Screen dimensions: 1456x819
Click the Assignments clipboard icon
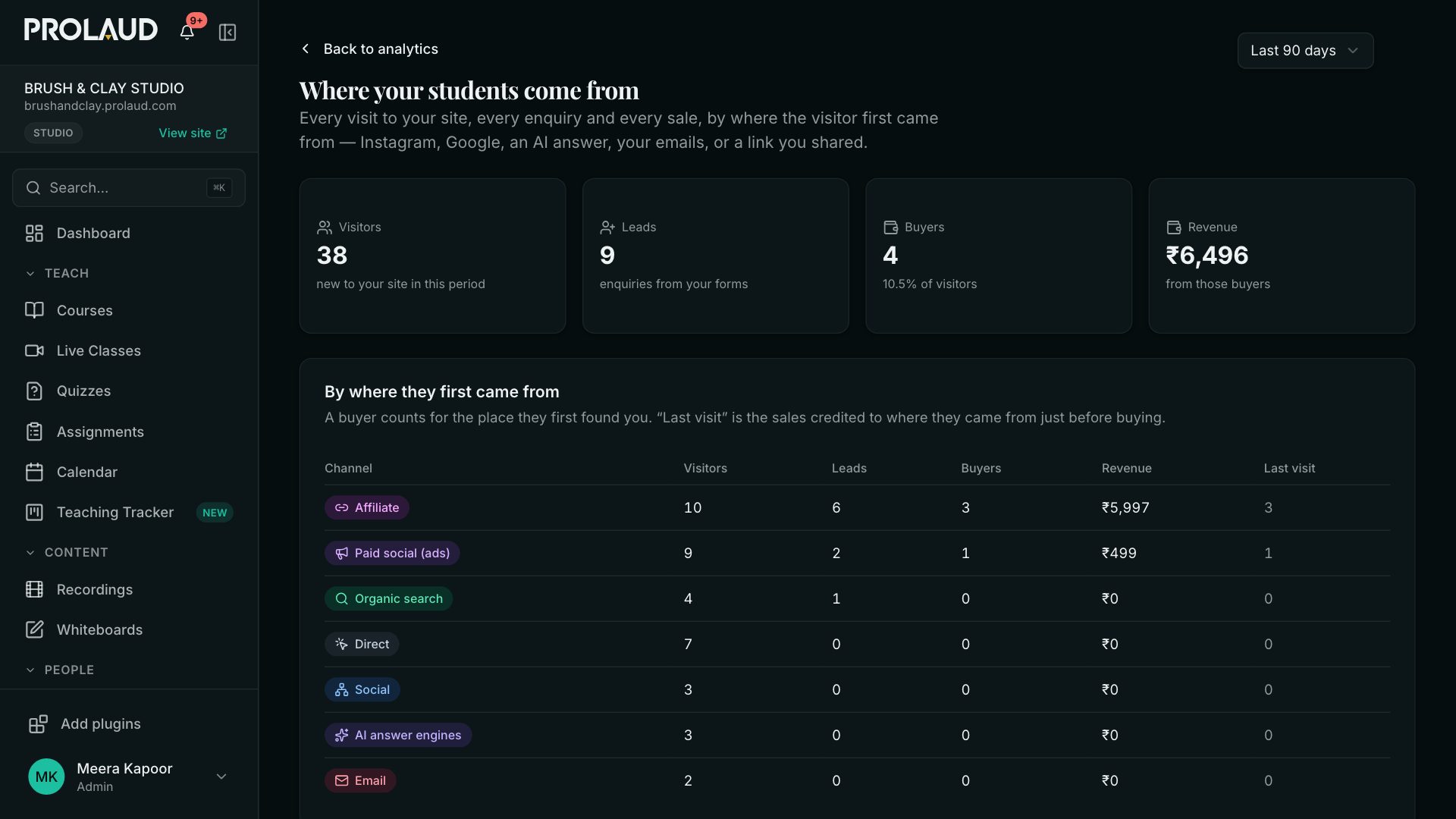pos(34,431)
